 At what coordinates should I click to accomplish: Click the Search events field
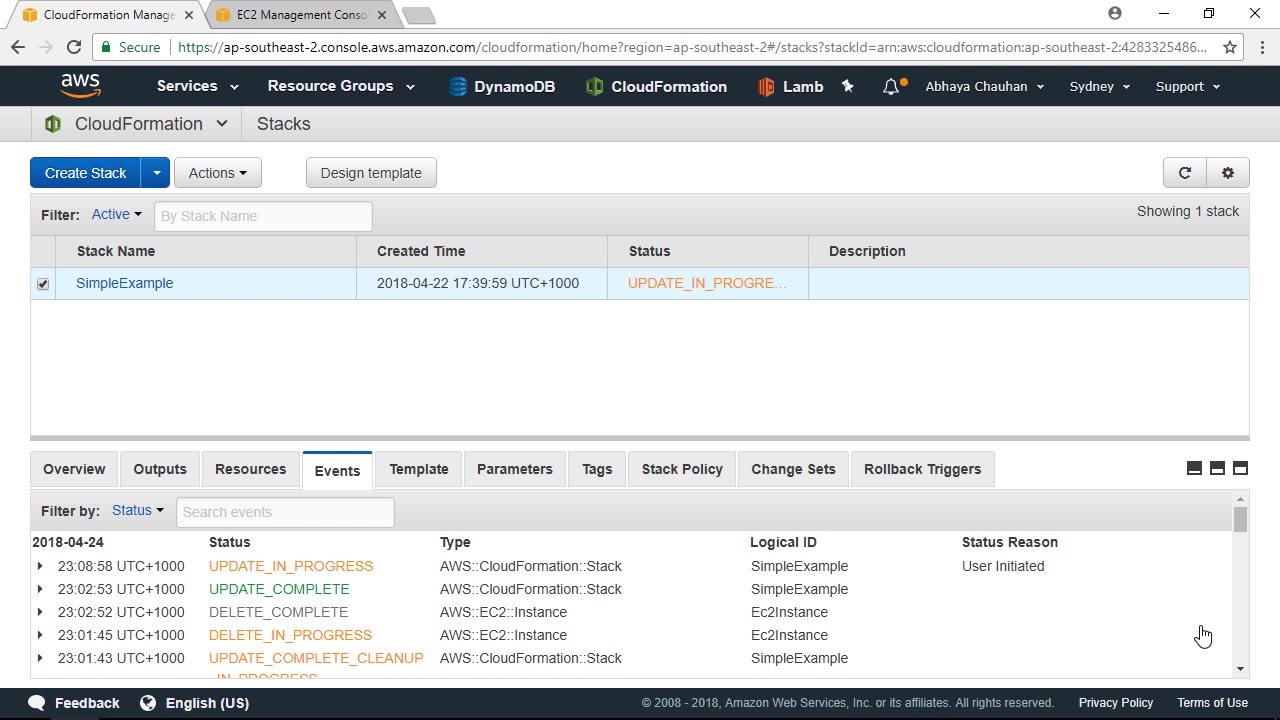[x=285, y=512]
